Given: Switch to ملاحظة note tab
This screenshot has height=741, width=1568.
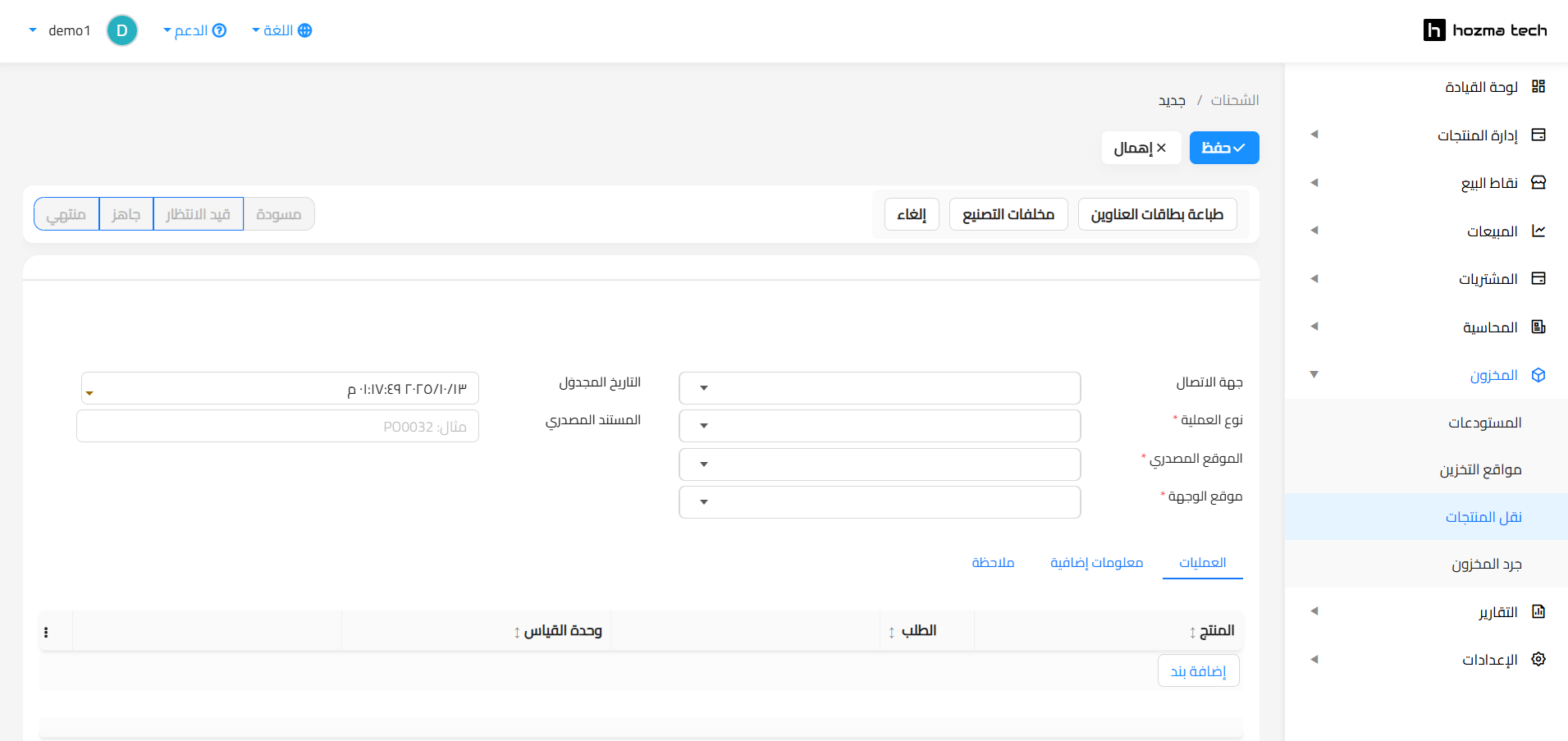Looking at the screenshot, I should coord(993,562).
